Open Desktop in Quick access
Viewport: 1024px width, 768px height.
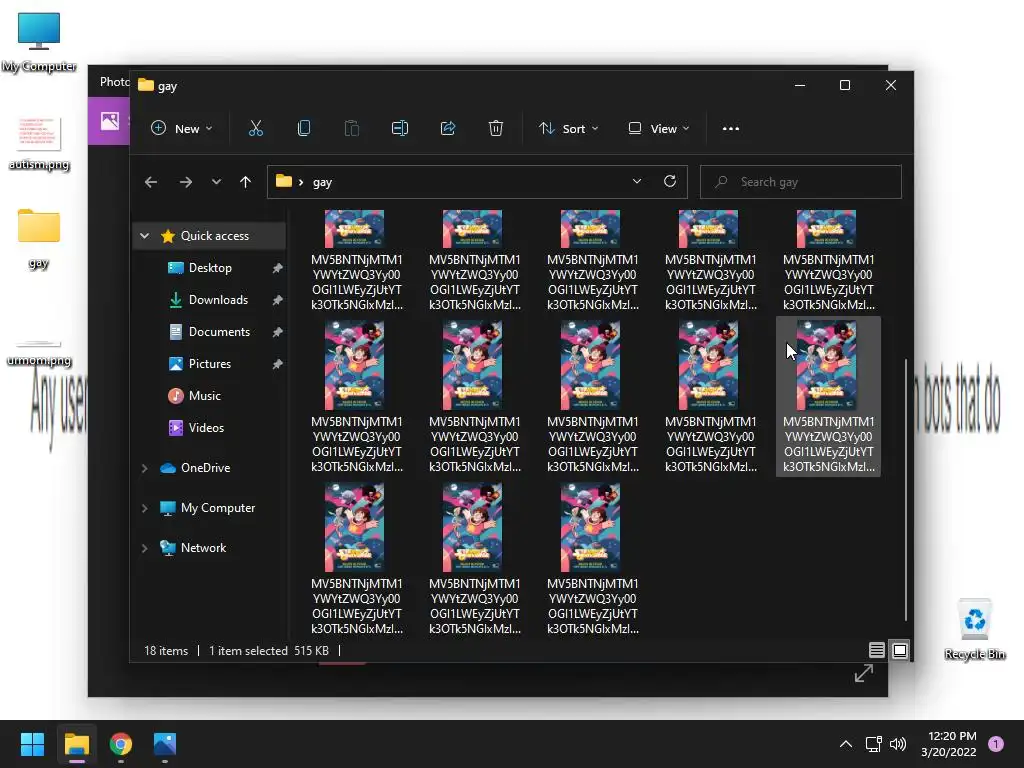coord(209,268)
